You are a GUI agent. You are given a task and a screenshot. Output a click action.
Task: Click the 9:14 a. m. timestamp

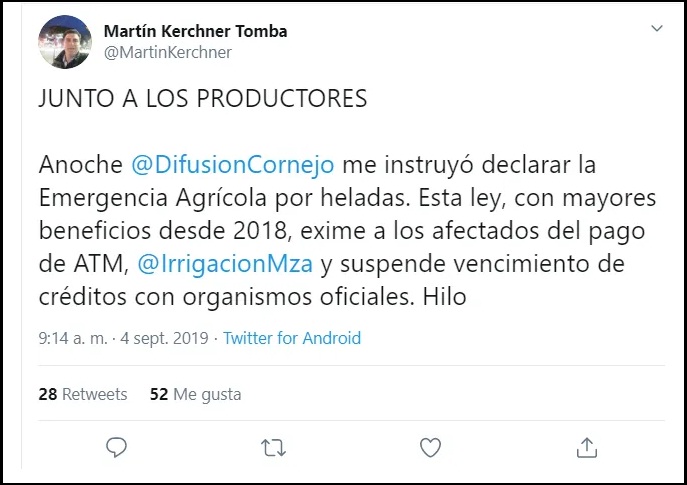pyautogui.click(x=69, y=338)
